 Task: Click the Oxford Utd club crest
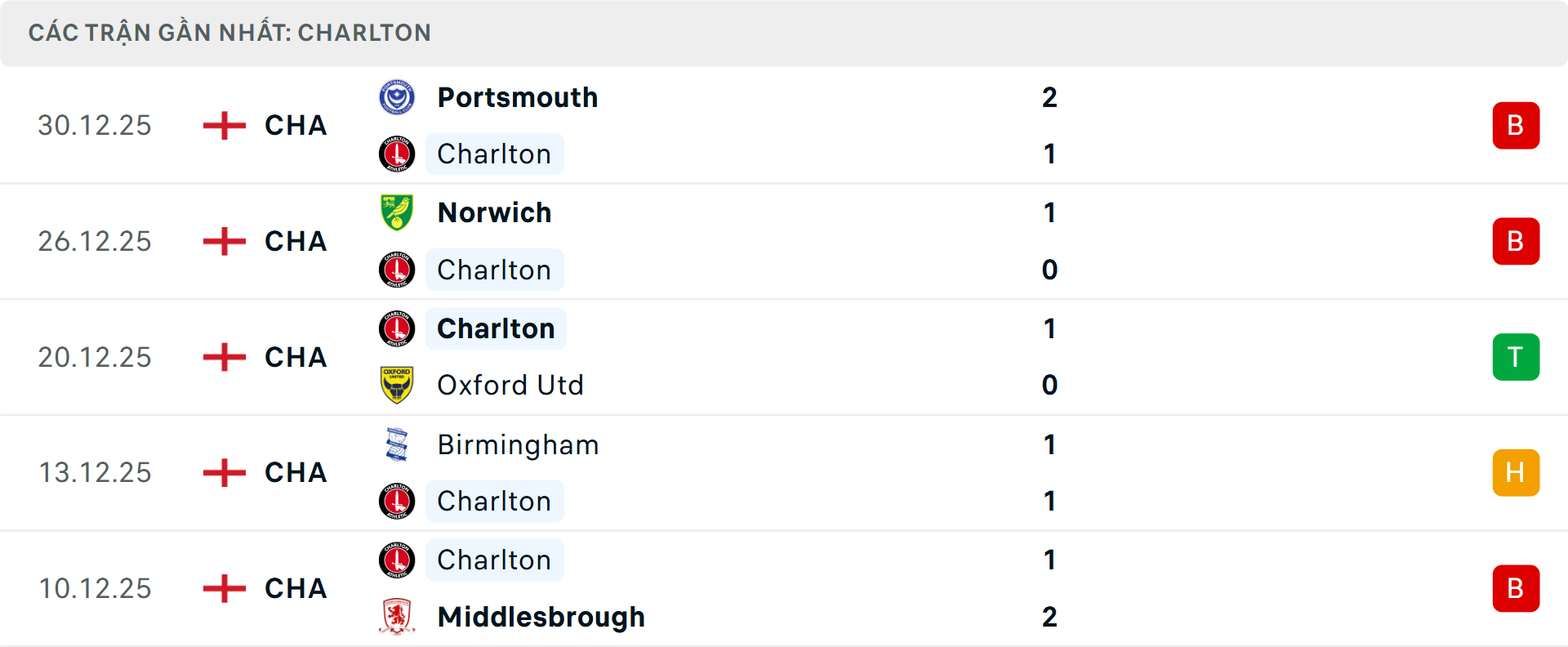(x=397, y=385)
